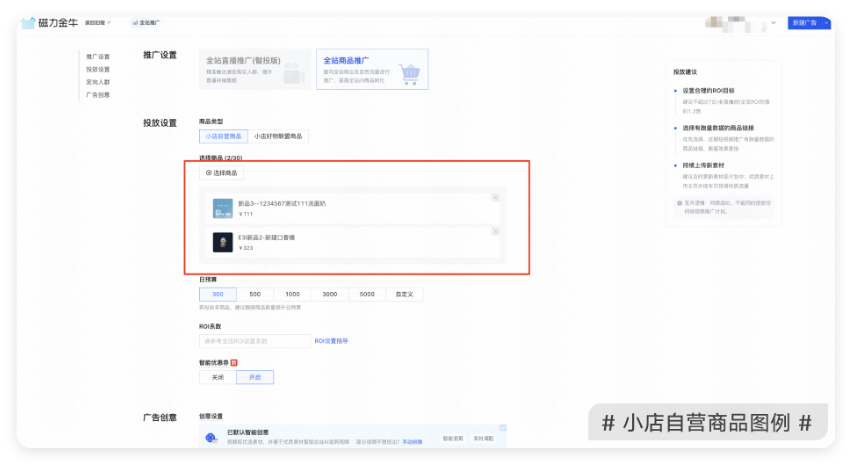Choose 小店自营商品 product type
The height and width of the screenshot is (464, 851).
pyautogui.click(x=224, y=136)
